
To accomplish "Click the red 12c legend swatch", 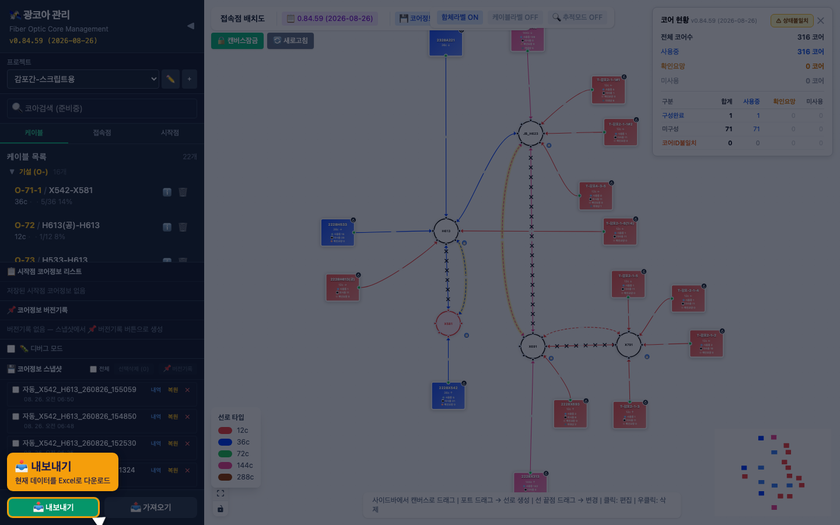I will (225, 431).
